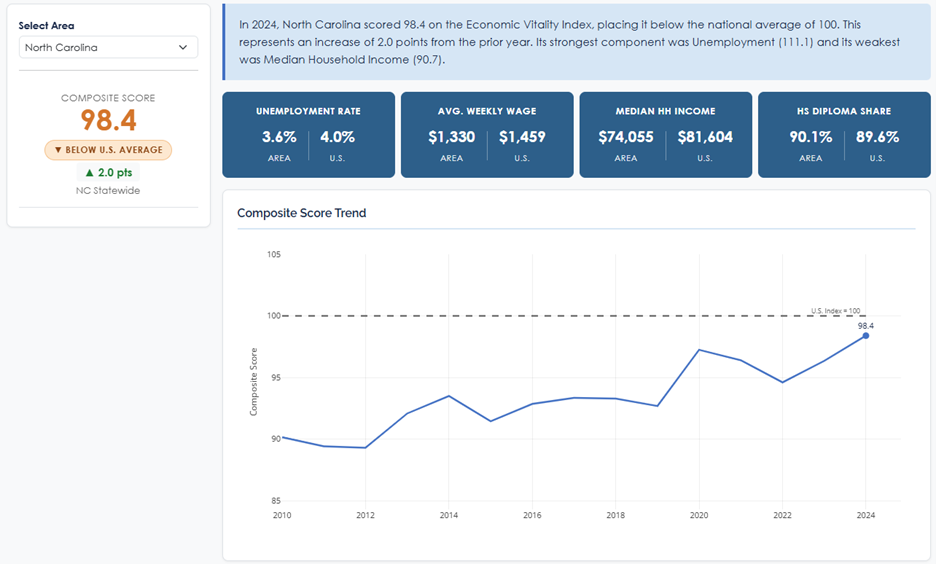Image resolution: width=936 pixels, height=564 pixels.
Task: Click the 105 y-axis tick label
Action: pyautogui.click(x=274, y=255)
